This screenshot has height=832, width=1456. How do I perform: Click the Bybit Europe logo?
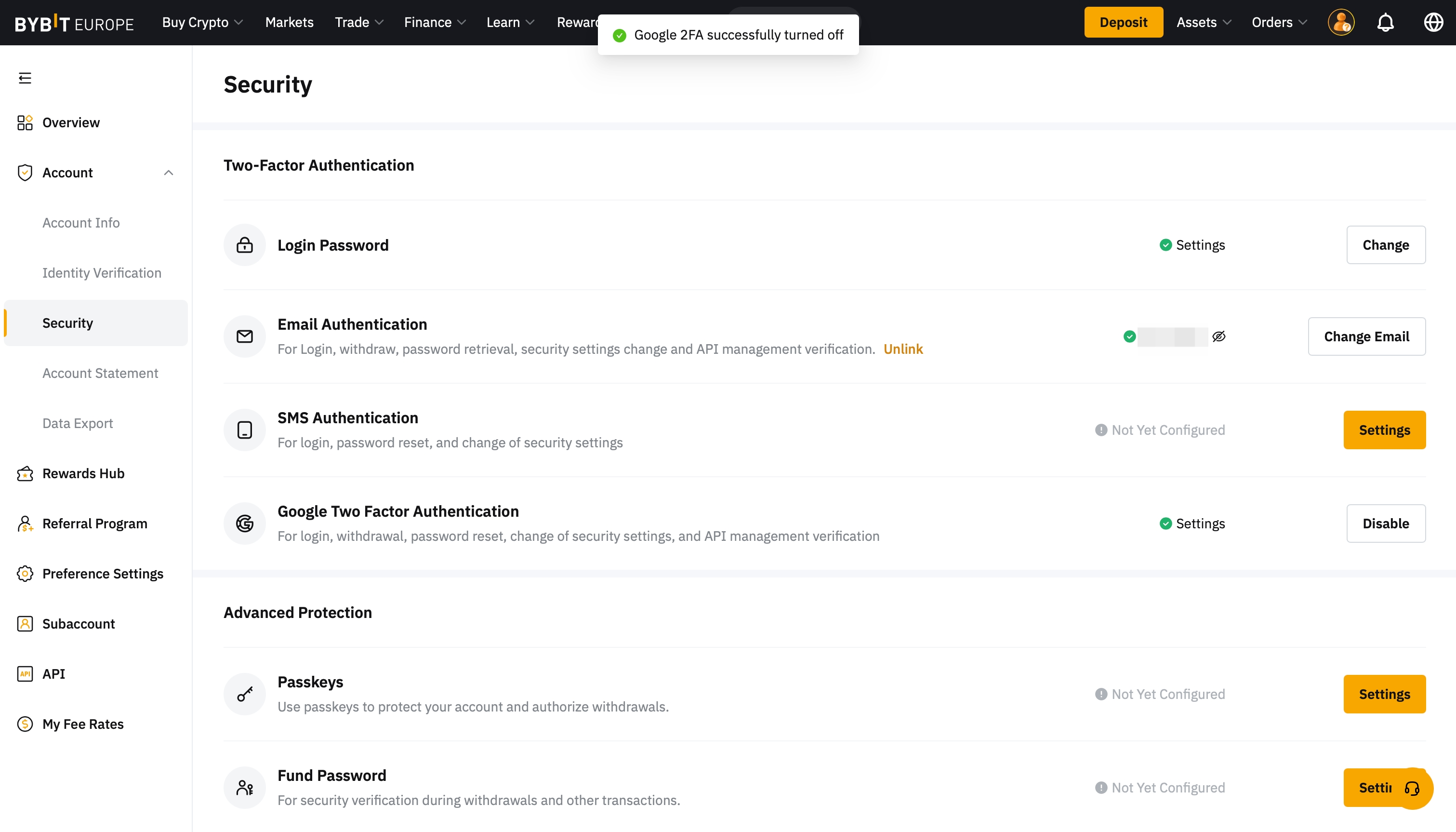click(x=74, y=24)
